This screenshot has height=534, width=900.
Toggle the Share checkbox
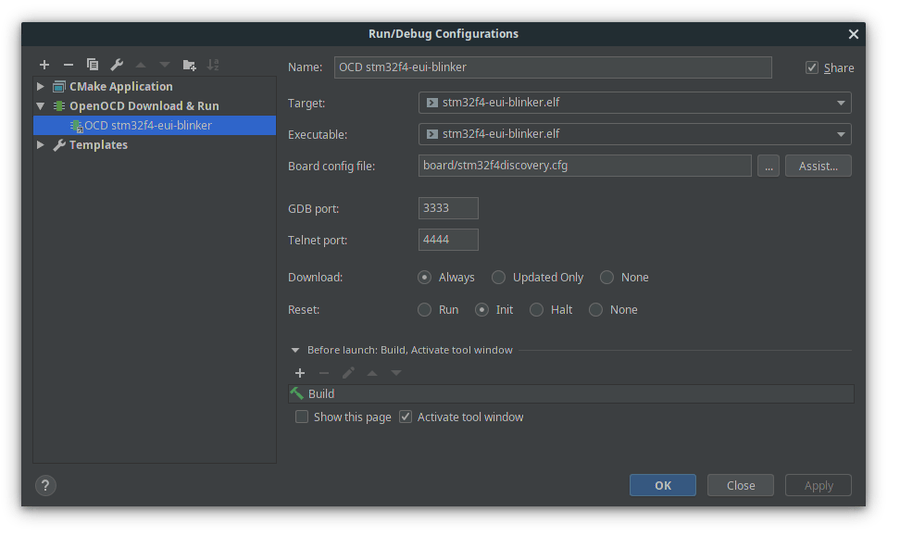pyautogui.click(x=812, y=68)
